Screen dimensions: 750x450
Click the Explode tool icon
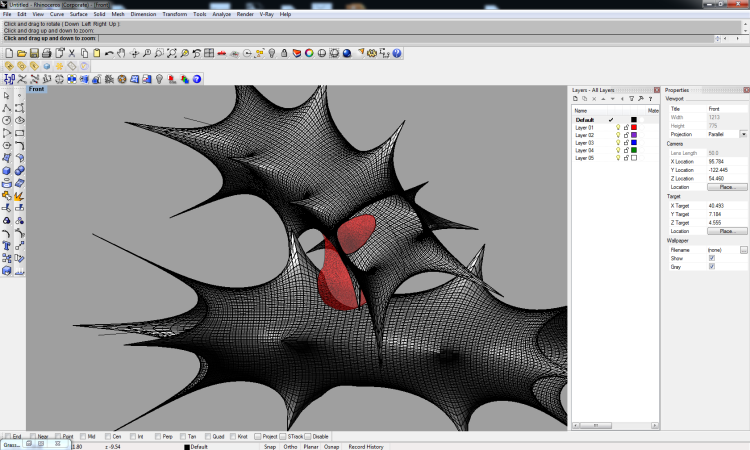tap(20, 195)
